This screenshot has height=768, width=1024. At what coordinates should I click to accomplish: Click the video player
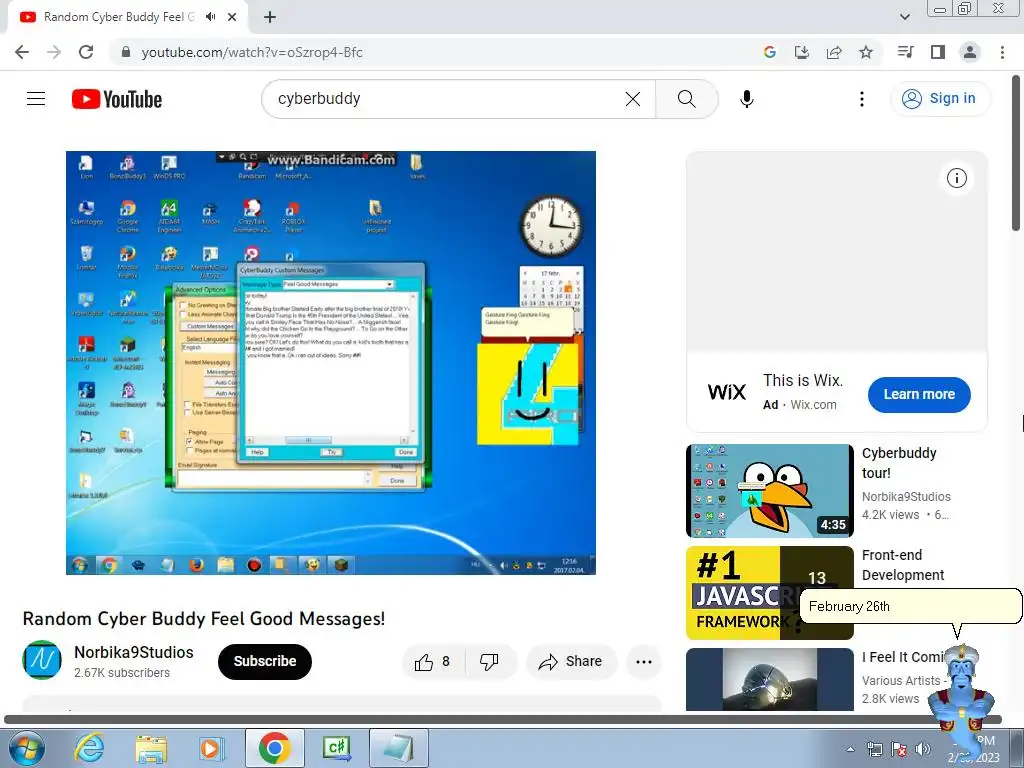tap(330, 362)
